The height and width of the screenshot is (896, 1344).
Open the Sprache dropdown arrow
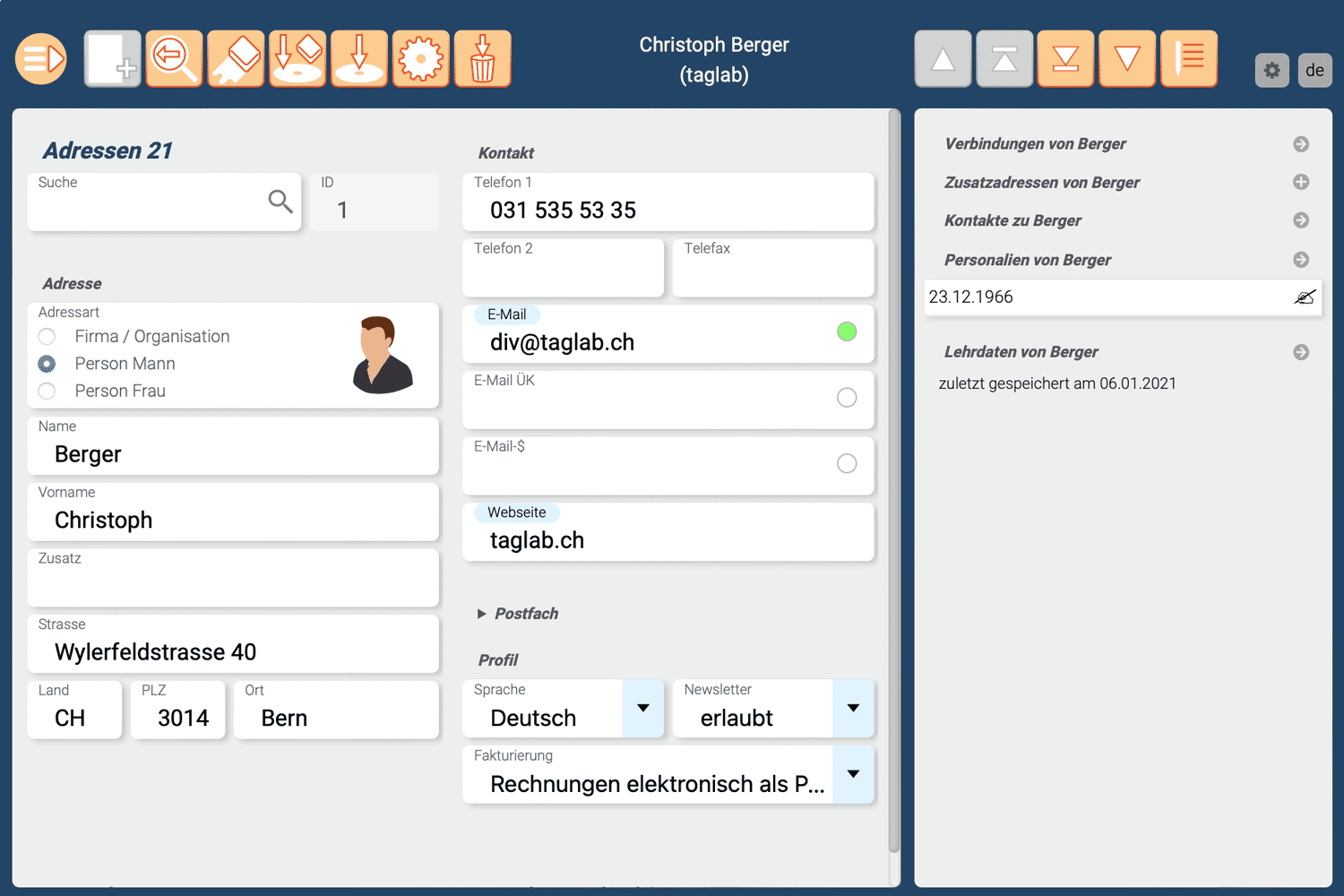[642, 709]
